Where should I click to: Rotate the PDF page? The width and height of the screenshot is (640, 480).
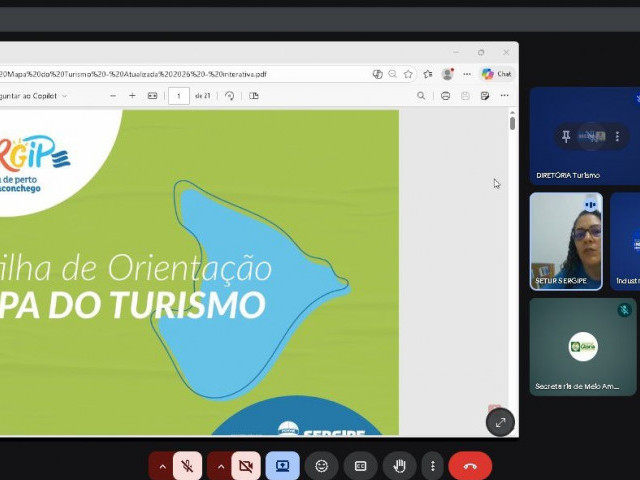(x=229, y=96)
